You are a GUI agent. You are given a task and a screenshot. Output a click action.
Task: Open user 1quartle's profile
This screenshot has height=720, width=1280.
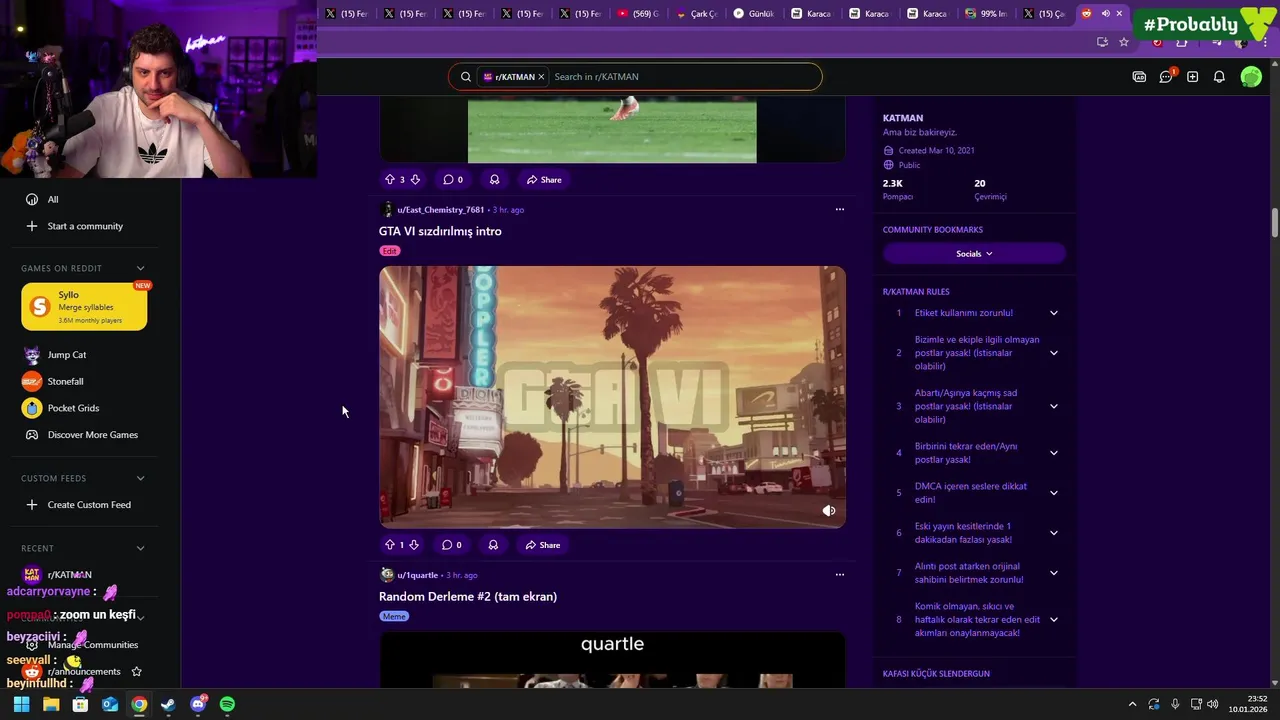point(417,575)
